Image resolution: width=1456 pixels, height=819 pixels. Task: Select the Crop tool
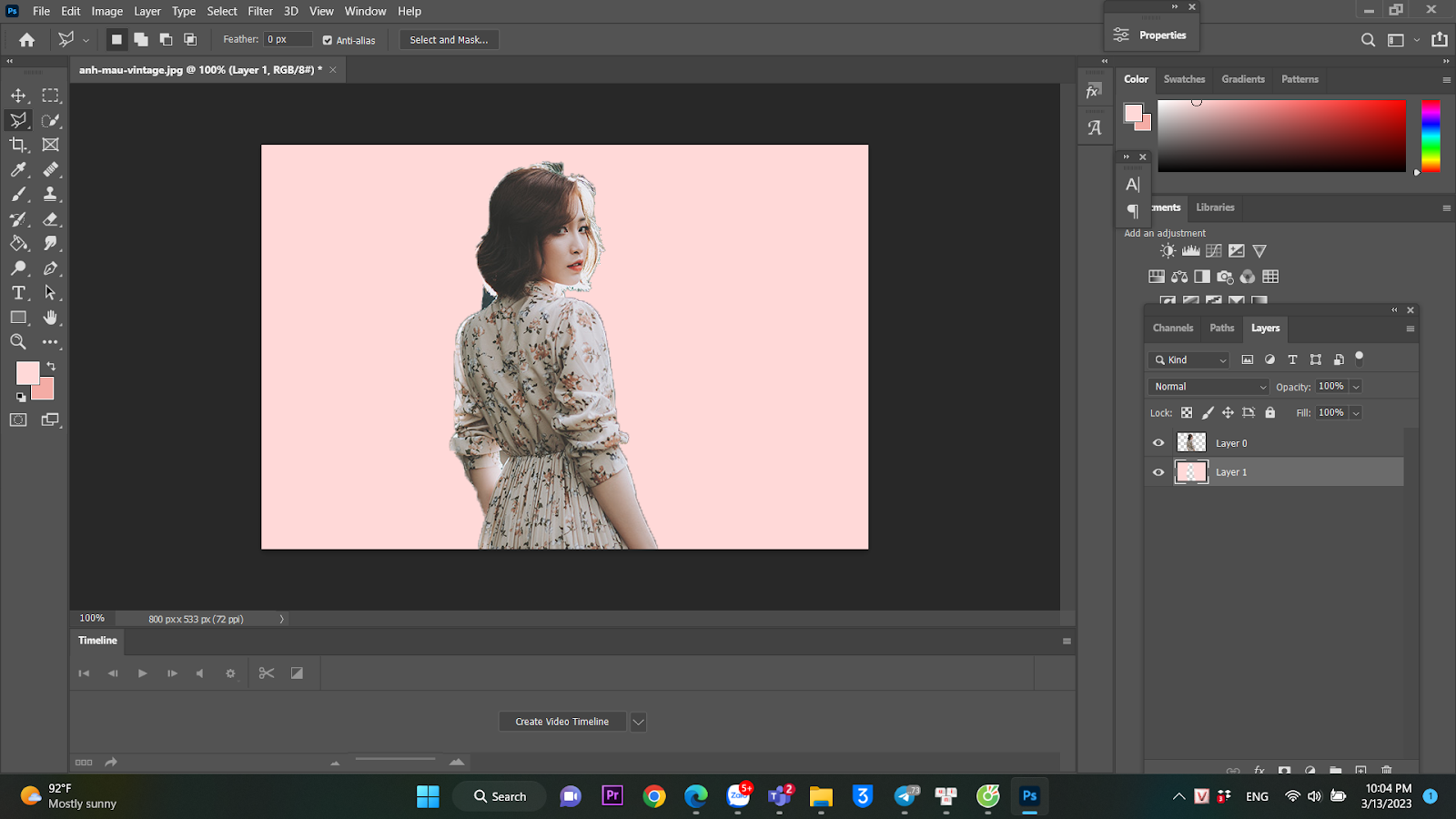18,145
